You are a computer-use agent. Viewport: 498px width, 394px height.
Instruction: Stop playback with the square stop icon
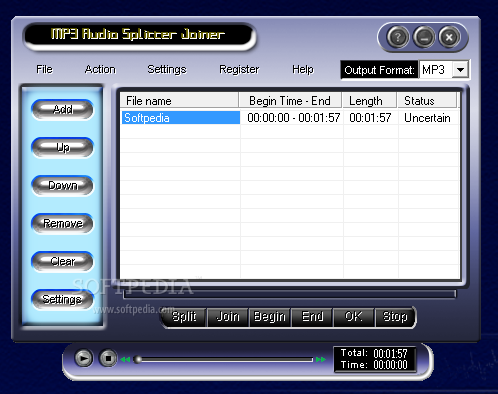pos(108,358)
